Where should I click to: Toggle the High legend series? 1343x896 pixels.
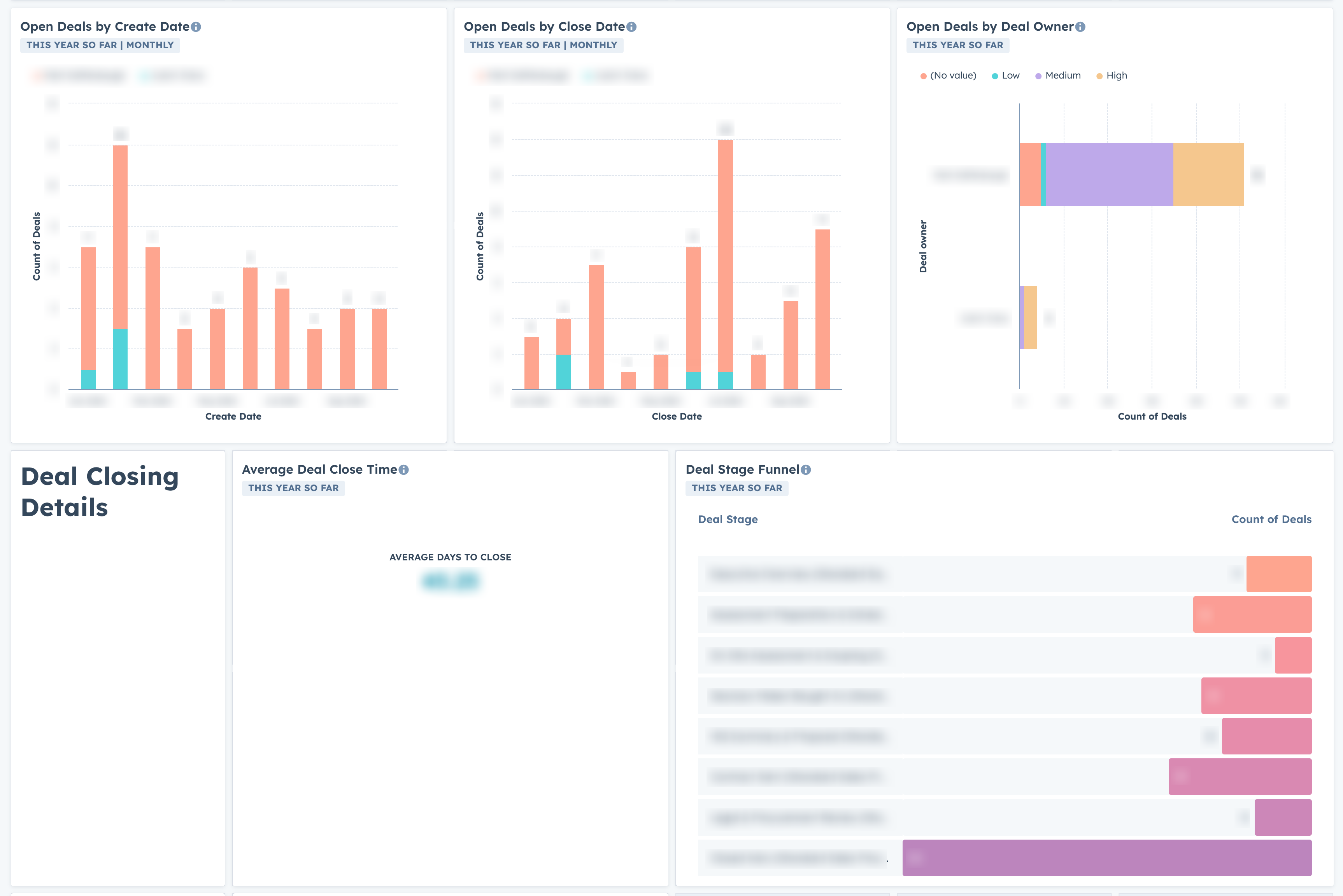pos(1112,75)
